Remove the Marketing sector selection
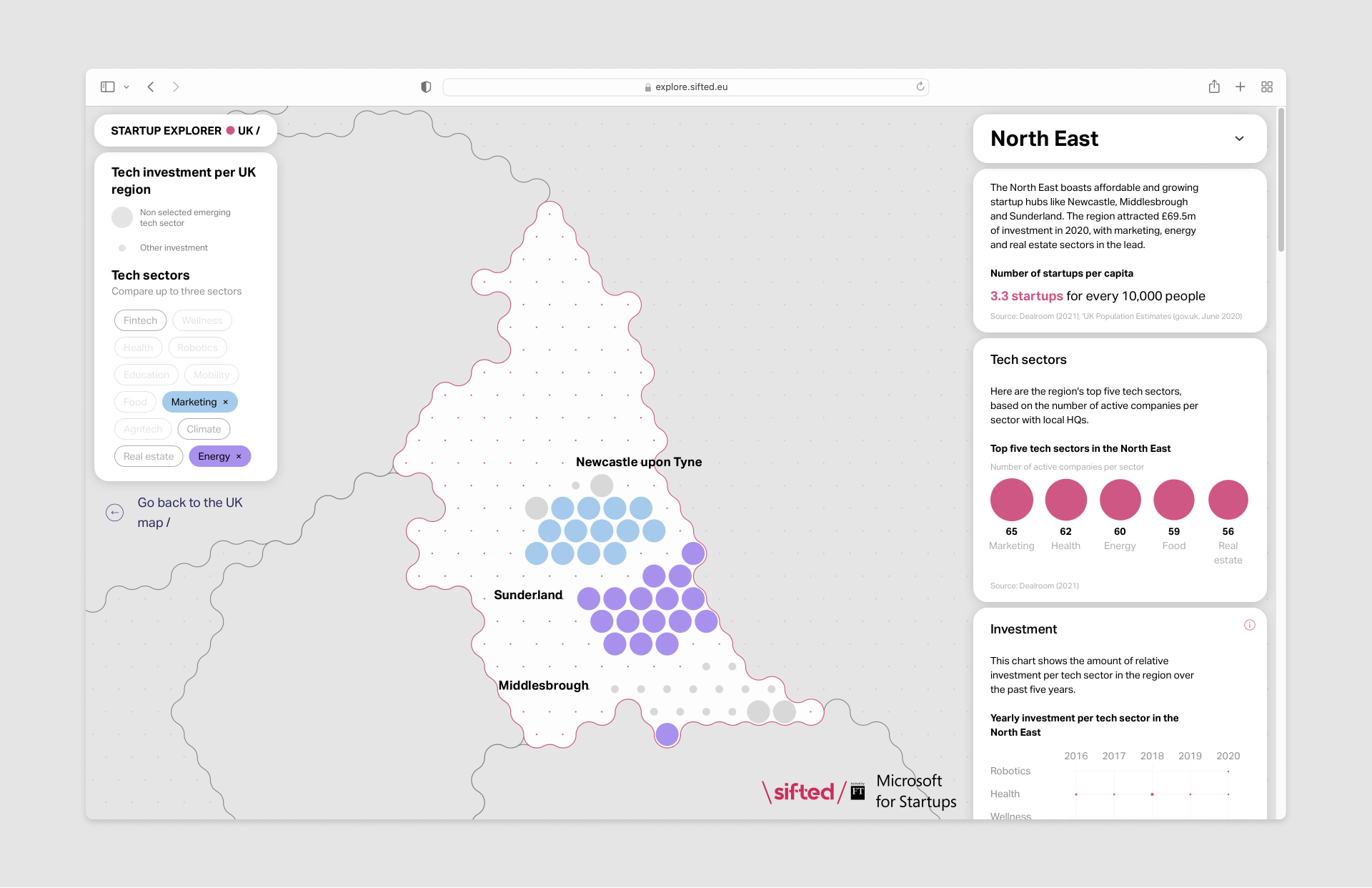1372x888 pixels. click(226, 402)
